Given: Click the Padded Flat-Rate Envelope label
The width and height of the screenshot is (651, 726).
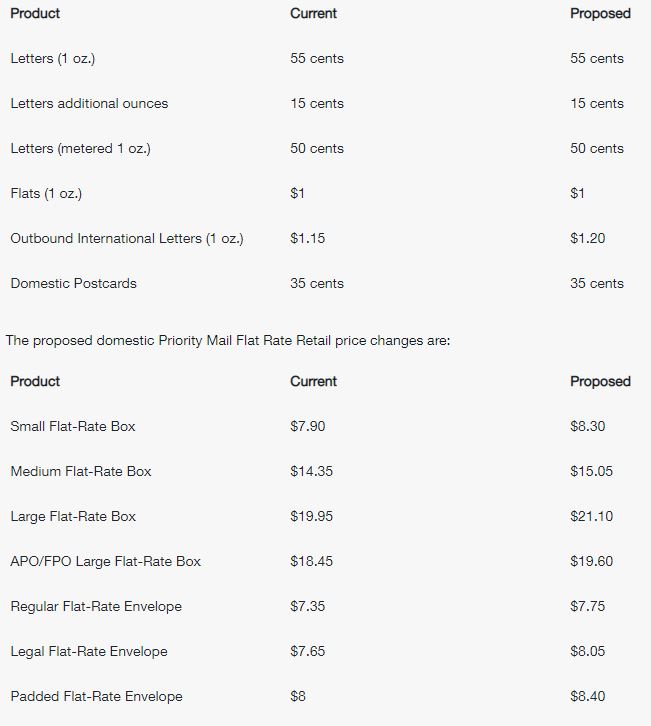Looking at the screenshot, I should 97,696.
